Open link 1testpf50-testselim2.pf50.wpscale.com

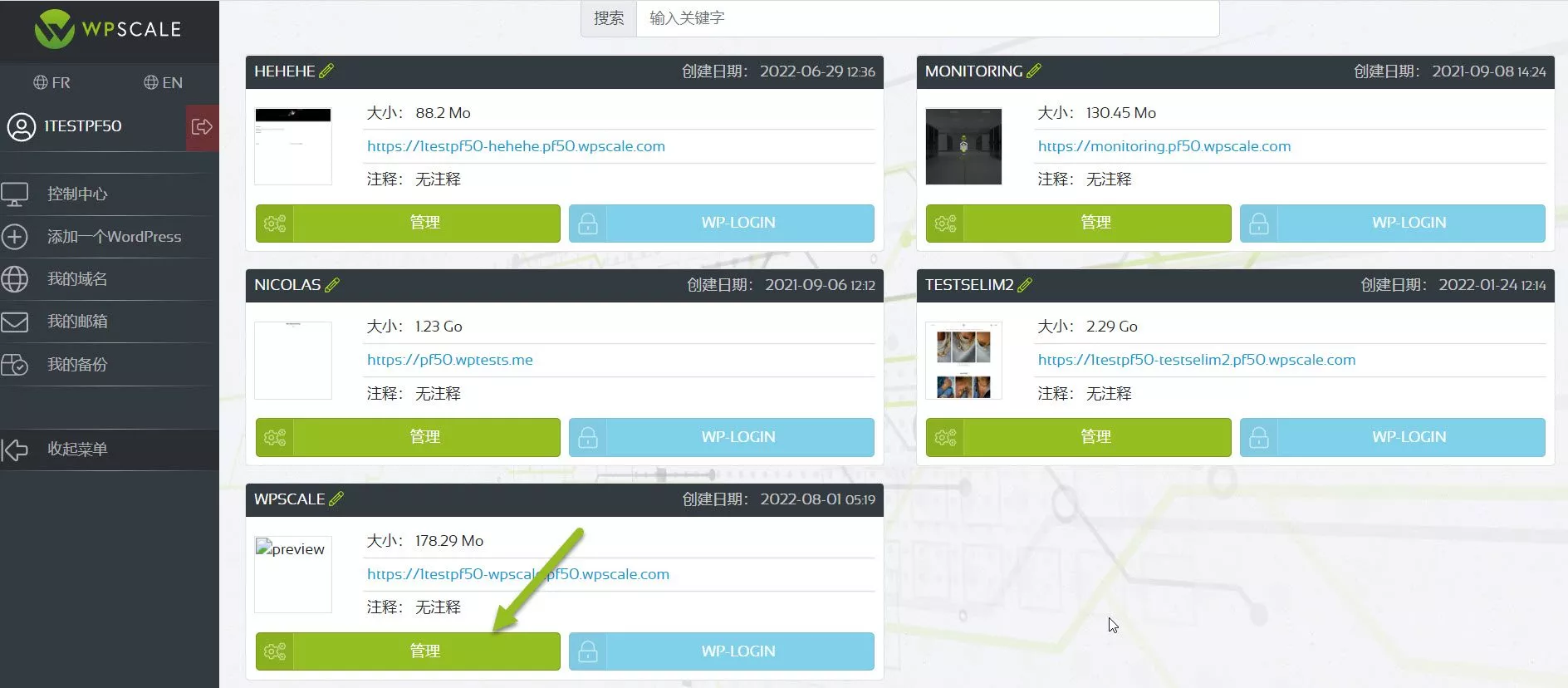1197,360
